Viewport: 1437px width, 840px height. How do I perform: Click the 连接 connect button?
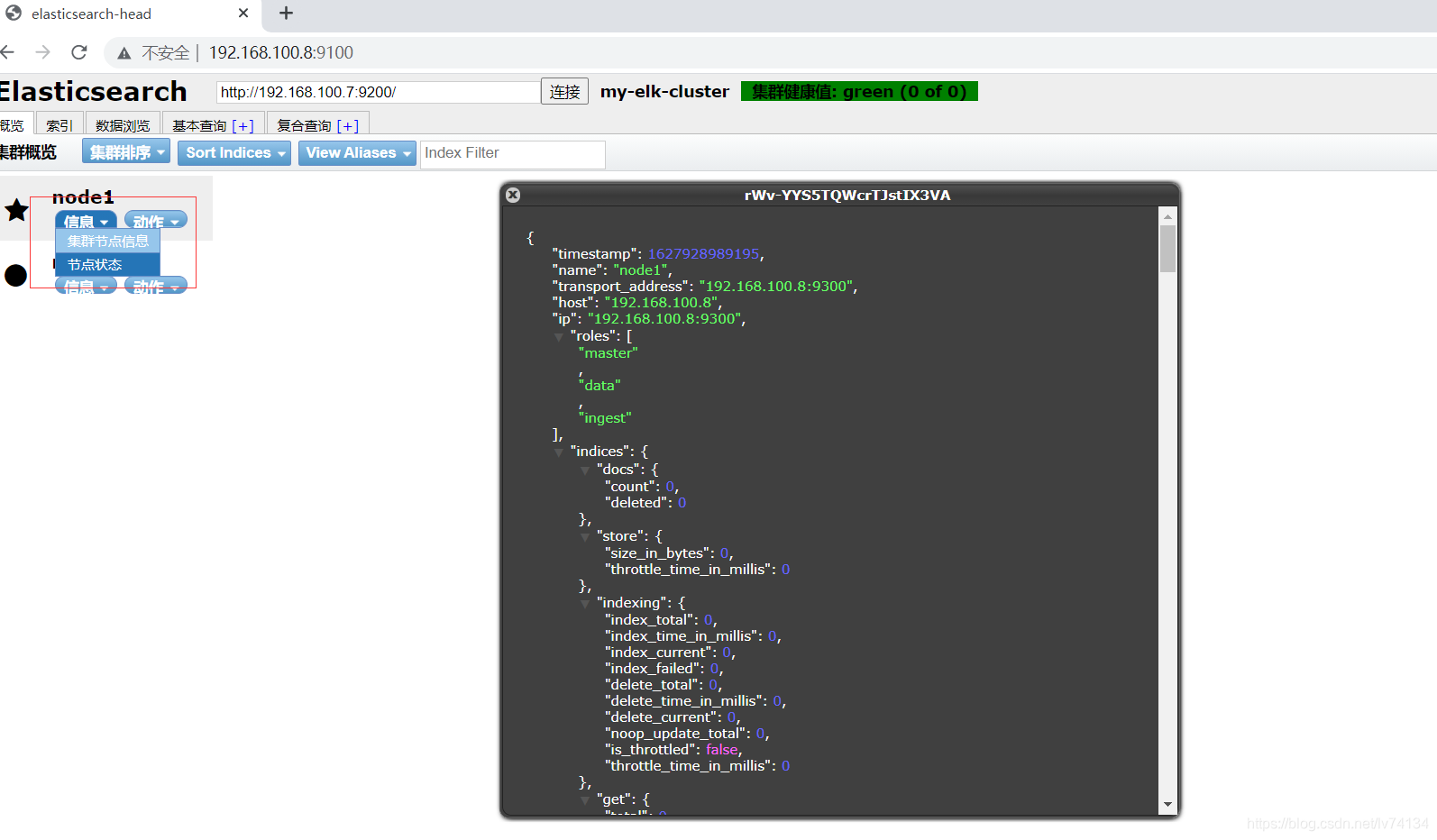[564, 92]
